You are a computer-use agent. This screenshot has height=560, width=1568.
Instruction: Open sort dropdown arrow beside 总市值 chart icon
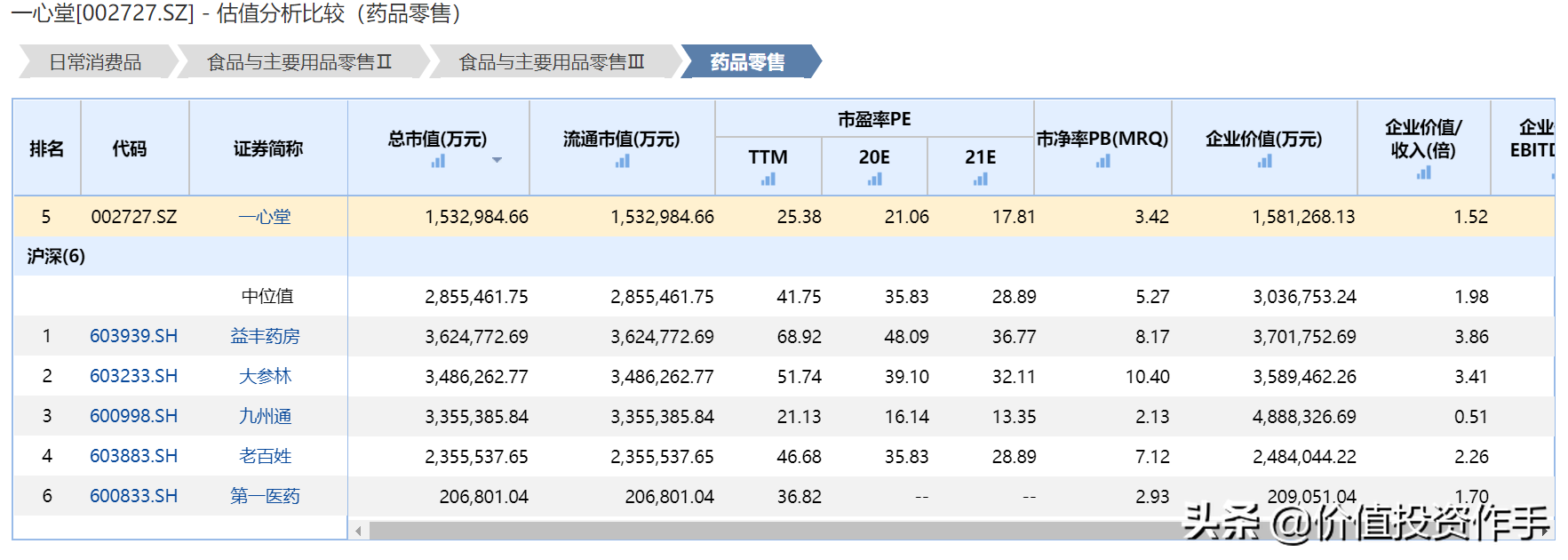click(x=497, y=160)
